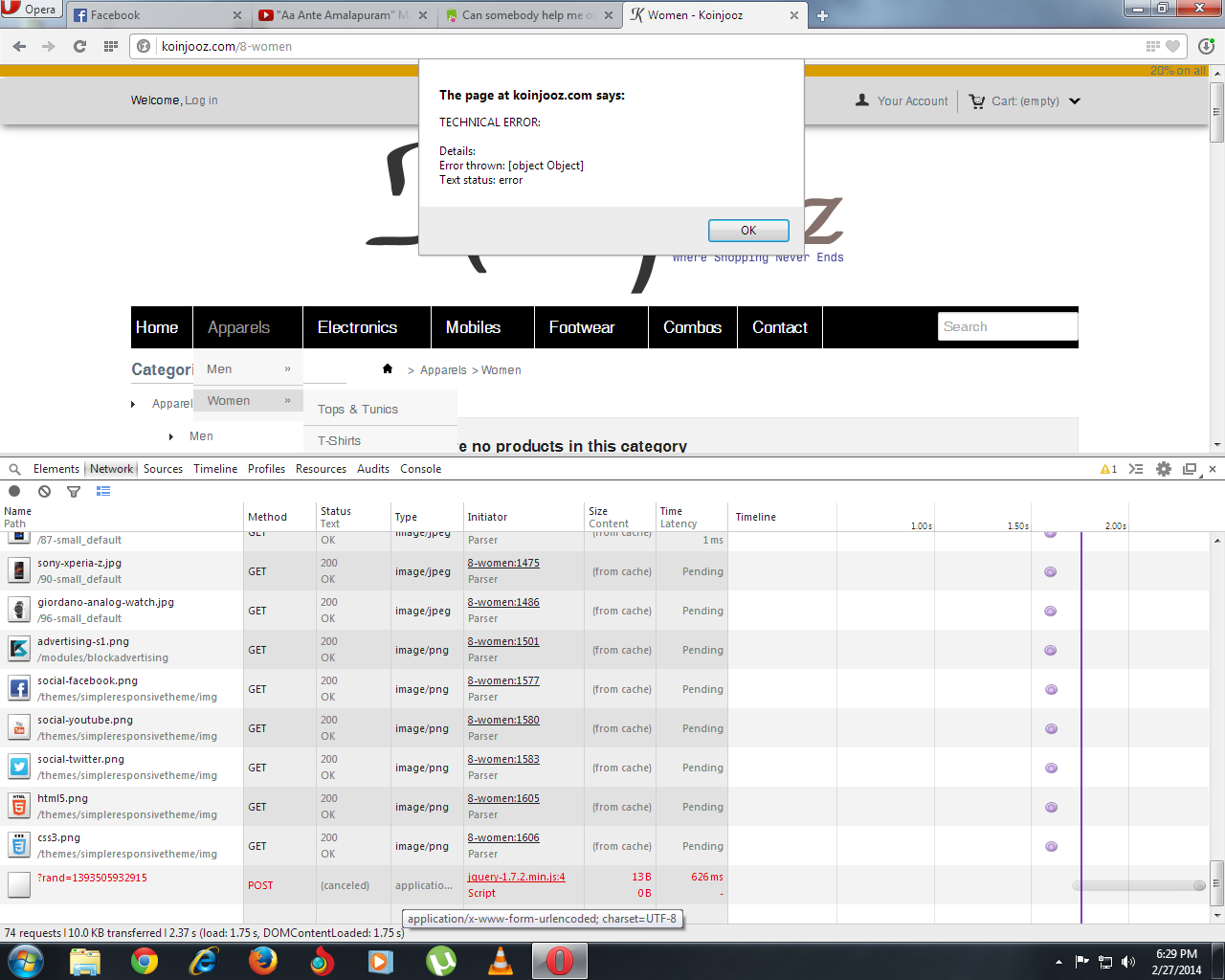Click Tops & Tunics submenu link

[358, 410]
